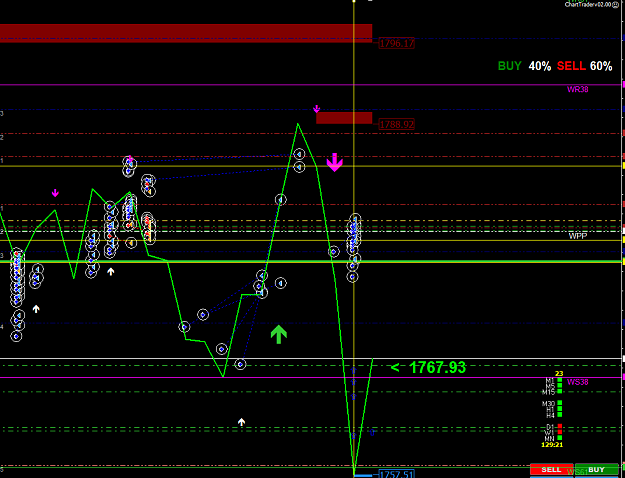Image resolution: width=625 pixels, height=478 pixels.
Task: Click the green BUY order button
Action: [596, 469]
